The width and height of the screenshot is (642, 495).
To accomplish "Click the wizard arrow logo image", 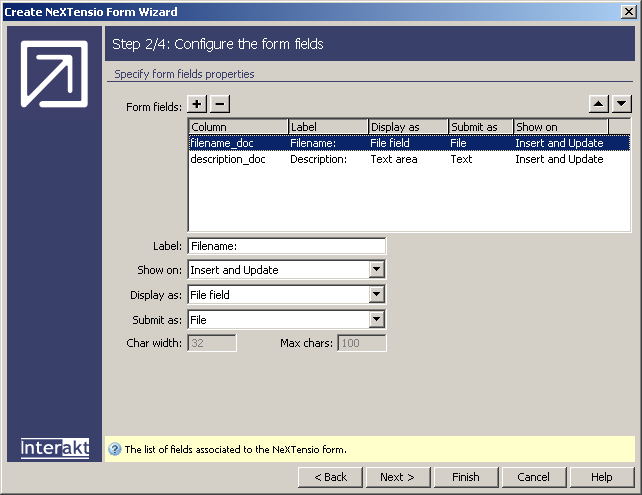I will point(55,74).
